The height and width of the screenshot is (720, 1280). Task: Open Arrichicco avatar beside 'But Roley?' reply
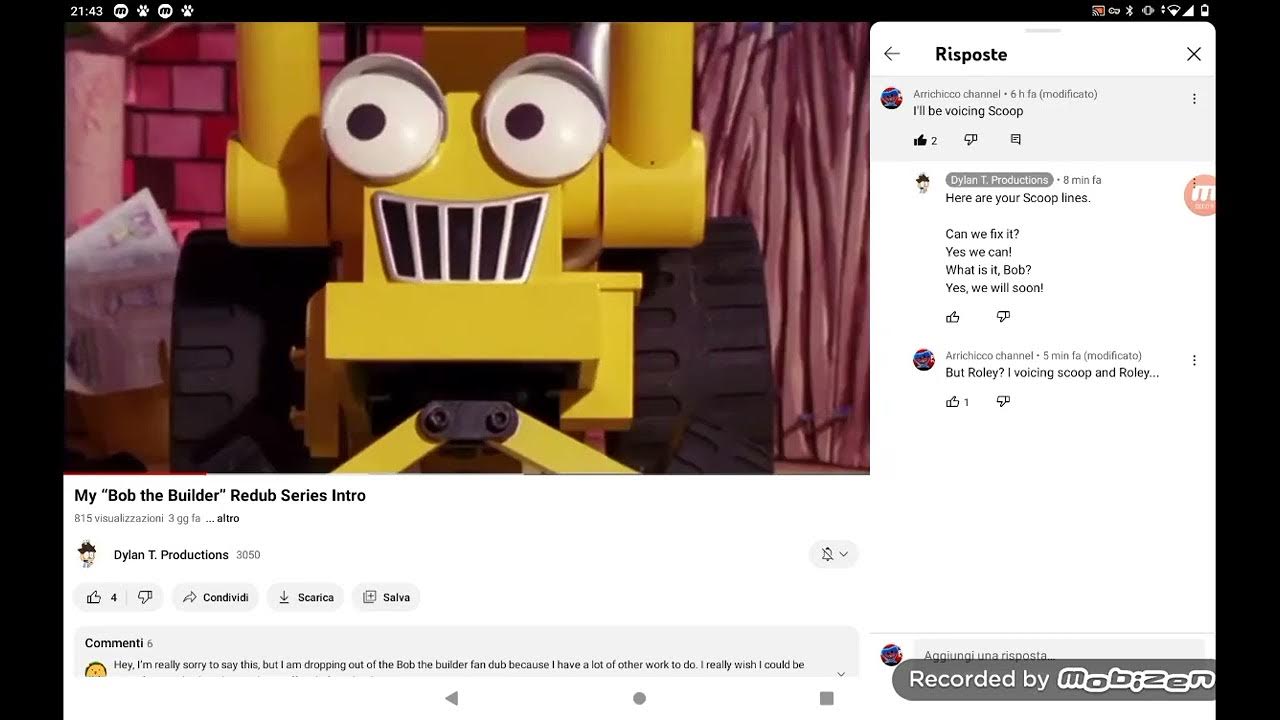(924, 360)
